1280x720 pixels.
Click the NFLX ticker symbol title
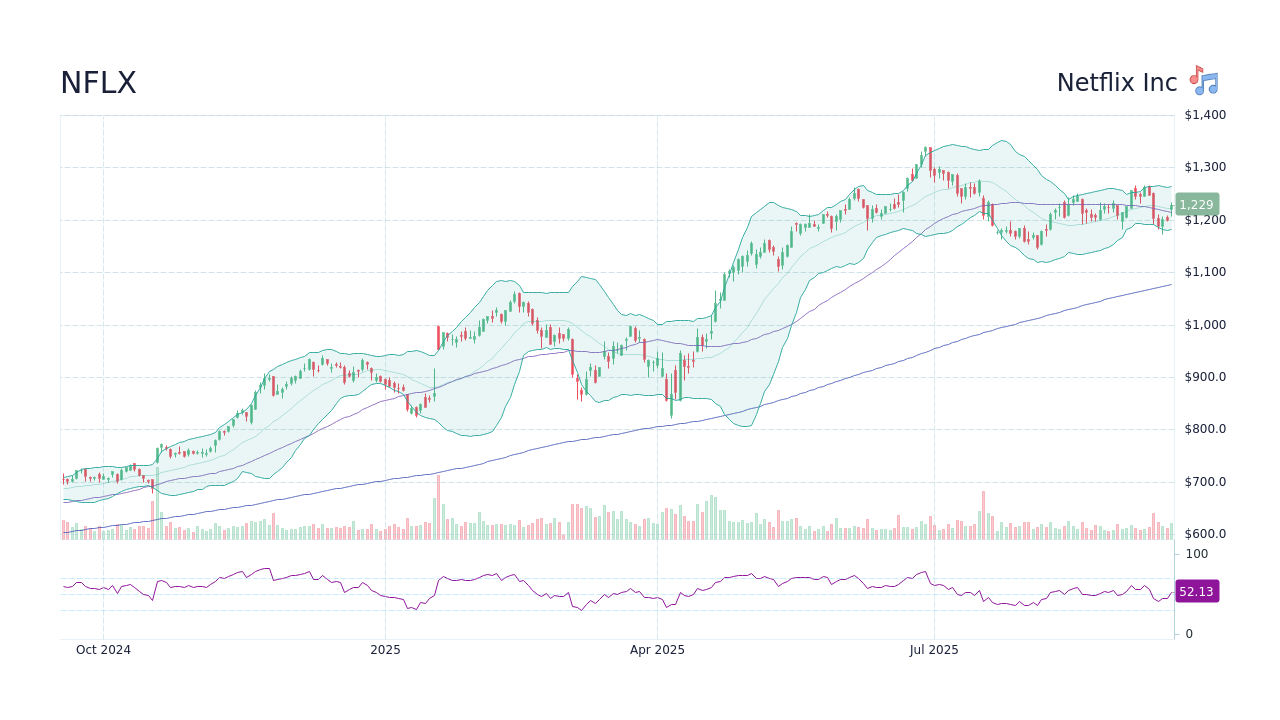[98, 83]
